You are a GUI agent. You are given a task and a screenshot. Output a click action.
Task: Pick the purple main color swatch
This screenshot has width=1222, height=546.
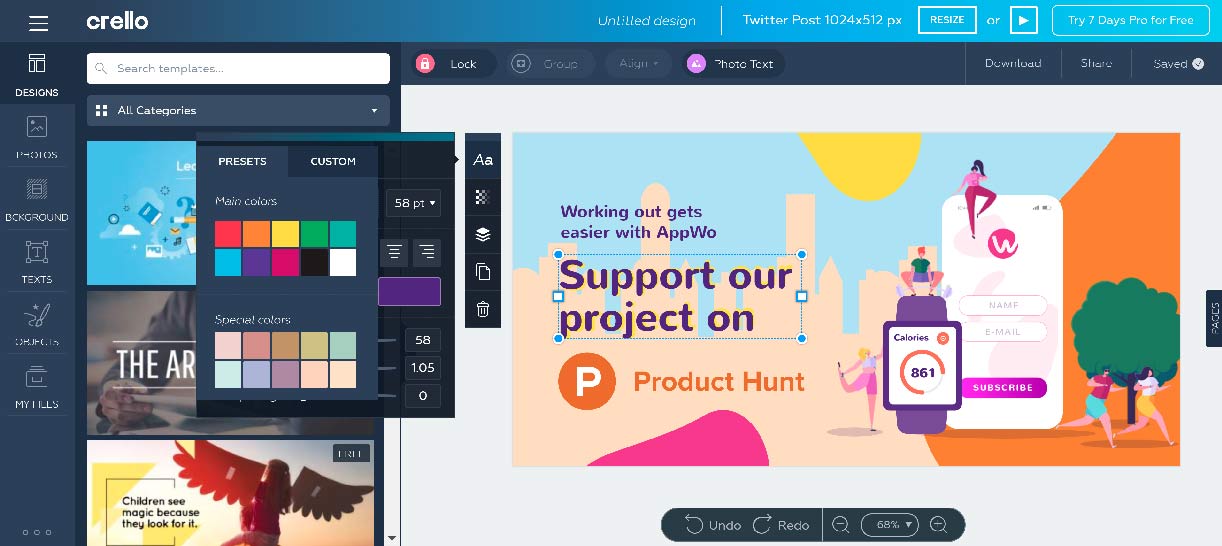tap(257, 262)
